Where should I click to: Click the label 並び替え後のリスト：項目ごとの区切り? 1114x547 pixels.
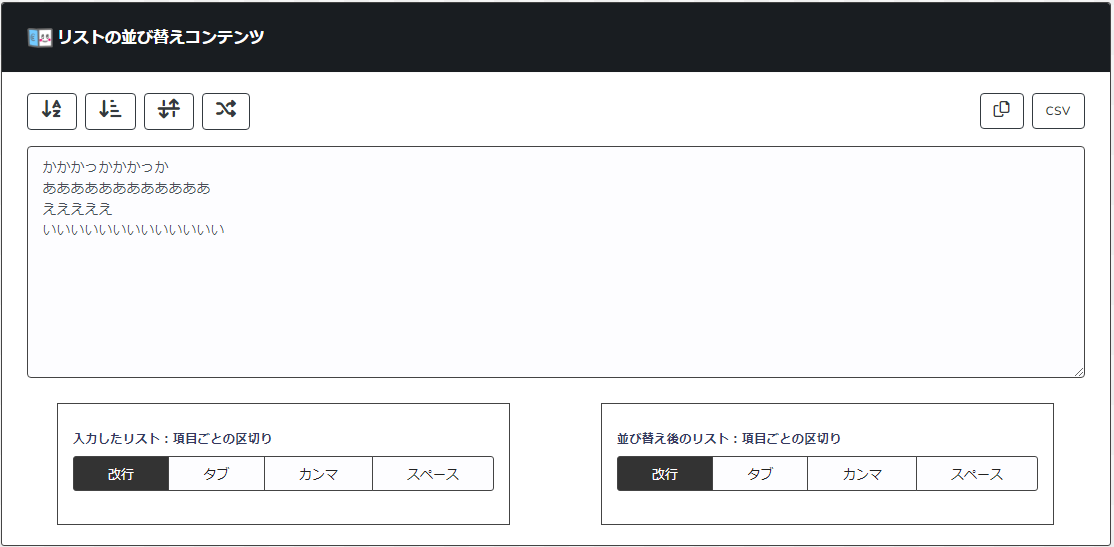[x=729, y=438]
